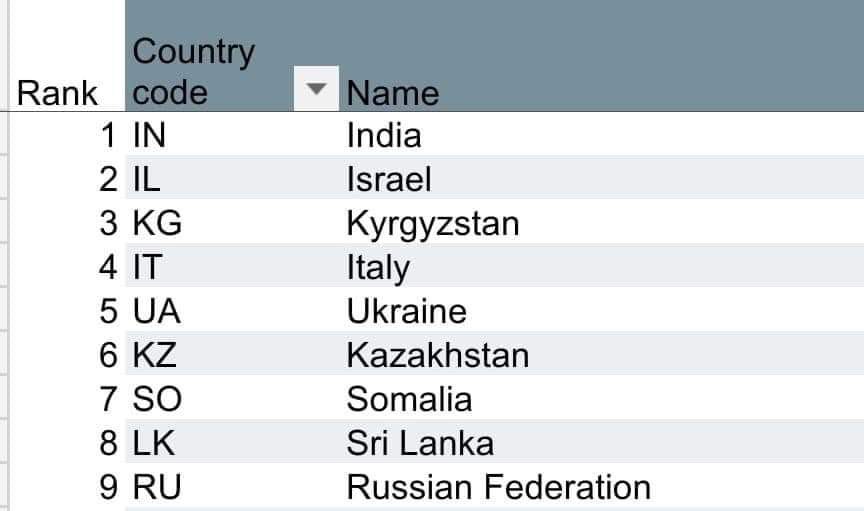
Task: Select rank 4 cell
Action: click(x=67, y=266)
